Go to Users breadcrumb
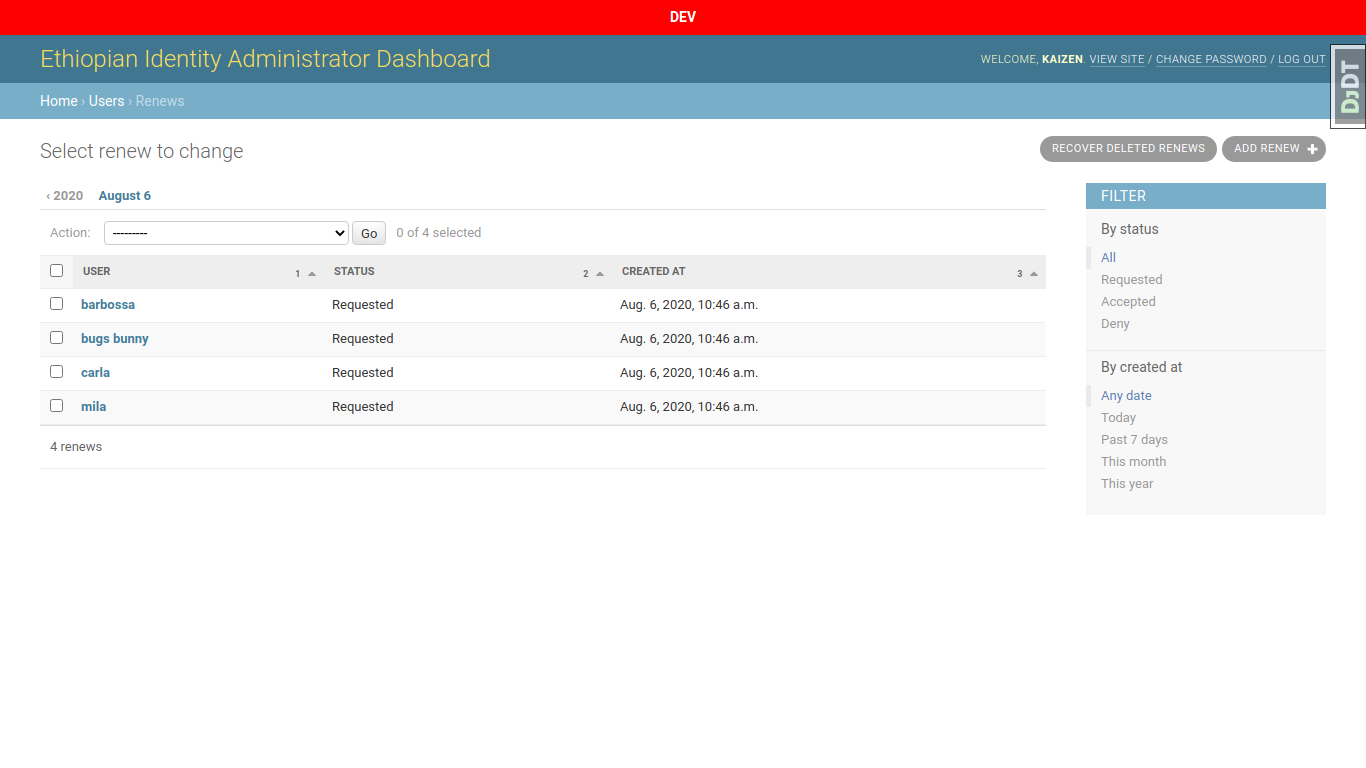Viewport: 1366px width, 768px height. pyautogui.click(x=106, y=101)
